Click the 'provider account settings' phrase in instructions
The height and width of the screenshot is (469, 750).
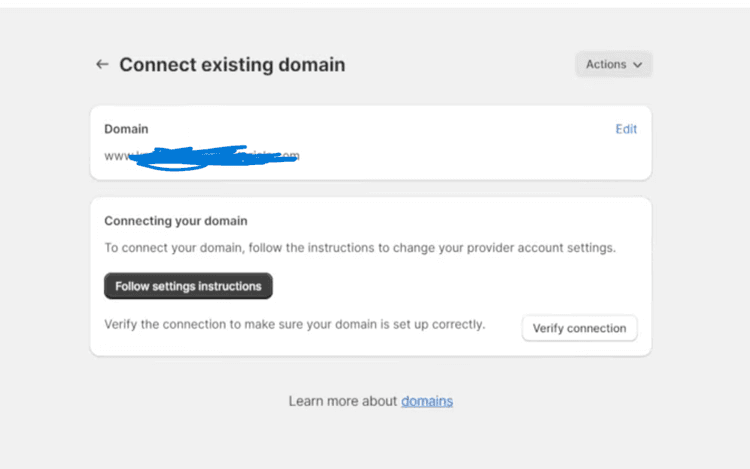point(537,247)
